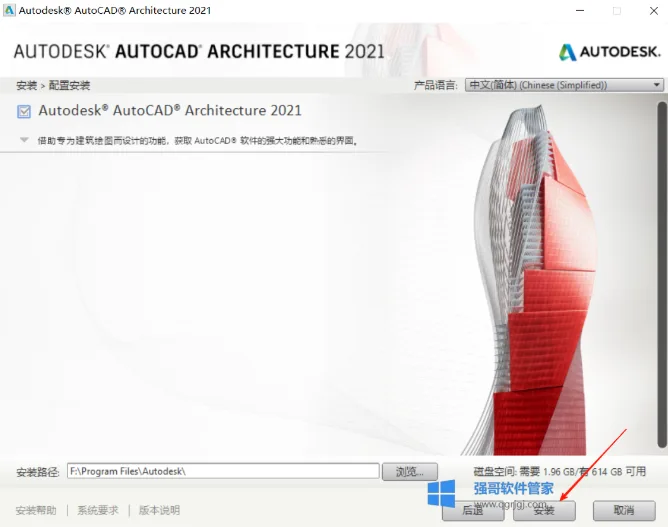668x527 pixels.
Task: Click the 配置安装 breadcrumb text
Action: click(69, 86)
